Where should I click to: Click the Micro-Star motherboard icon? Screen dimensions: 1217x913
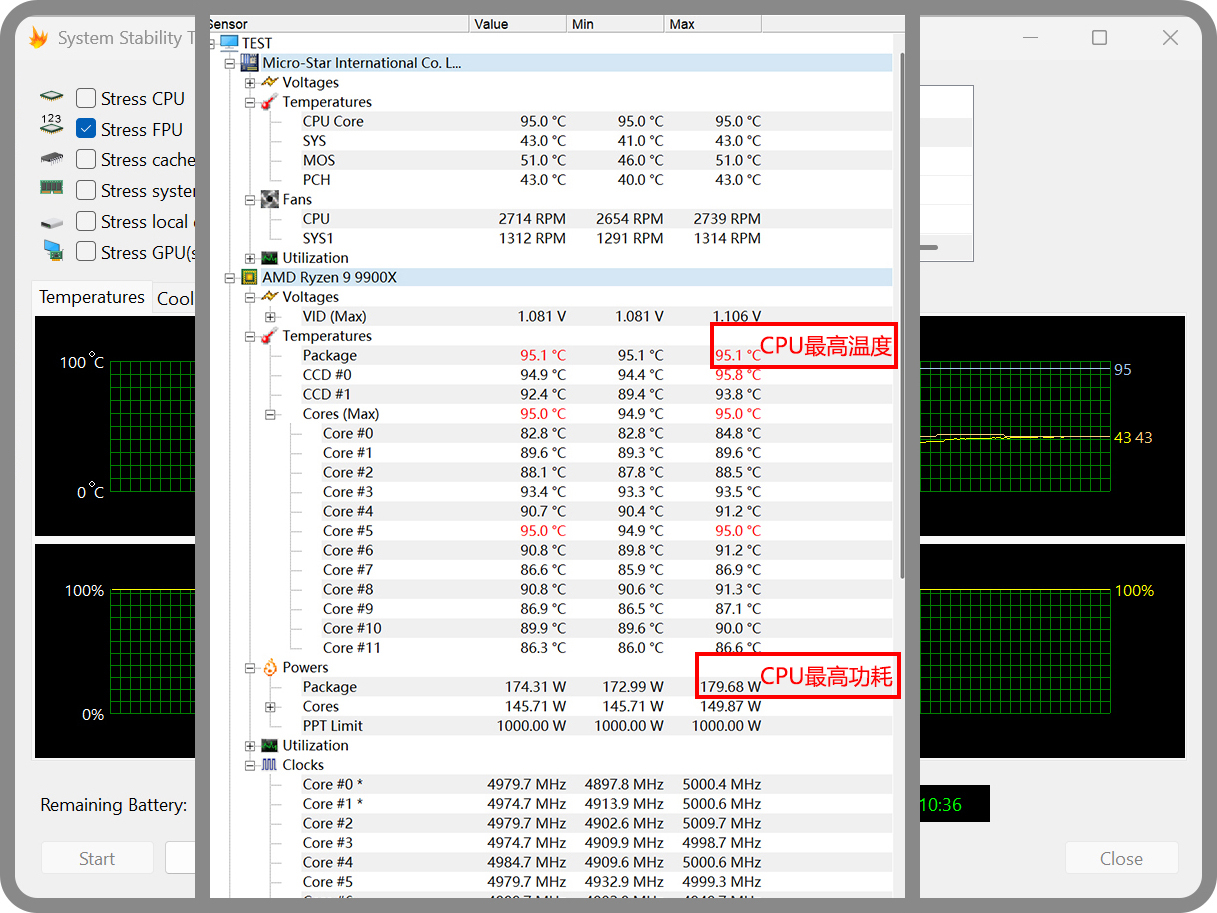(250, 63)
